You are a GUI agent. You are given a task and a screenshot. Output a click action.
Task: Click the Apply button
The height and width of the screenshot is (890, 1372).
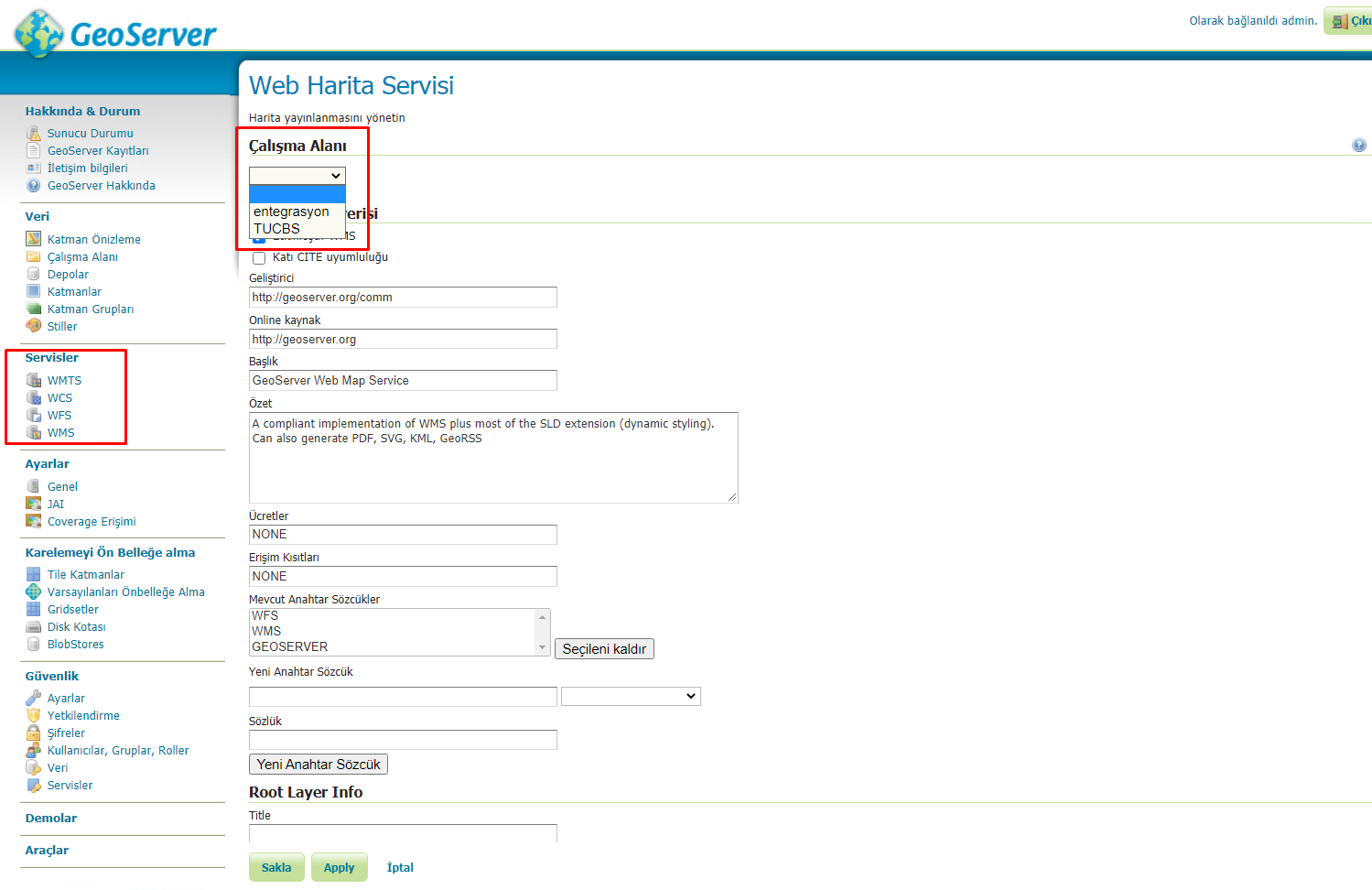tap(339, 868)
